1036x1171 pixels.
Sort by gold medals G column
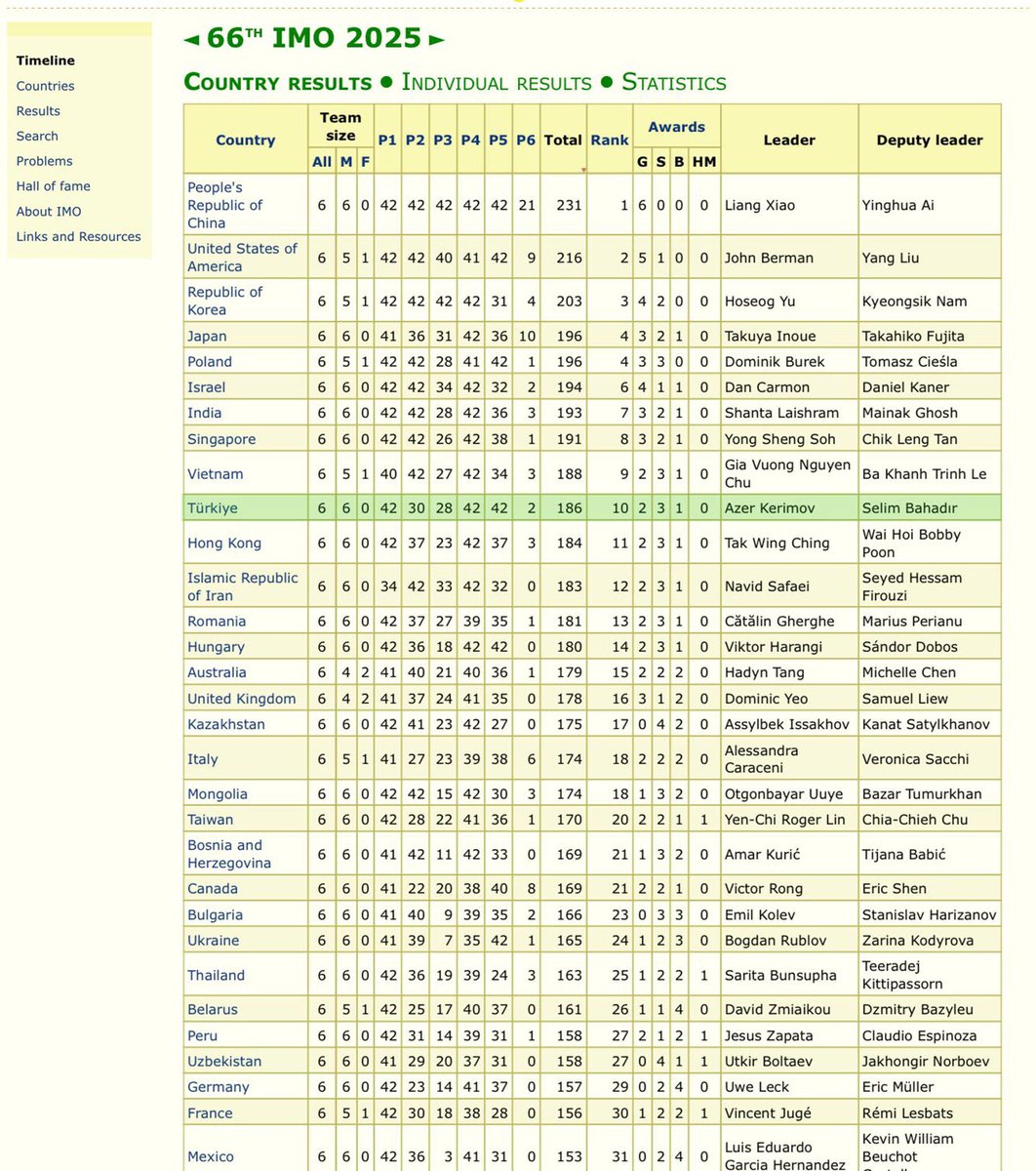[x=642, y=162]
